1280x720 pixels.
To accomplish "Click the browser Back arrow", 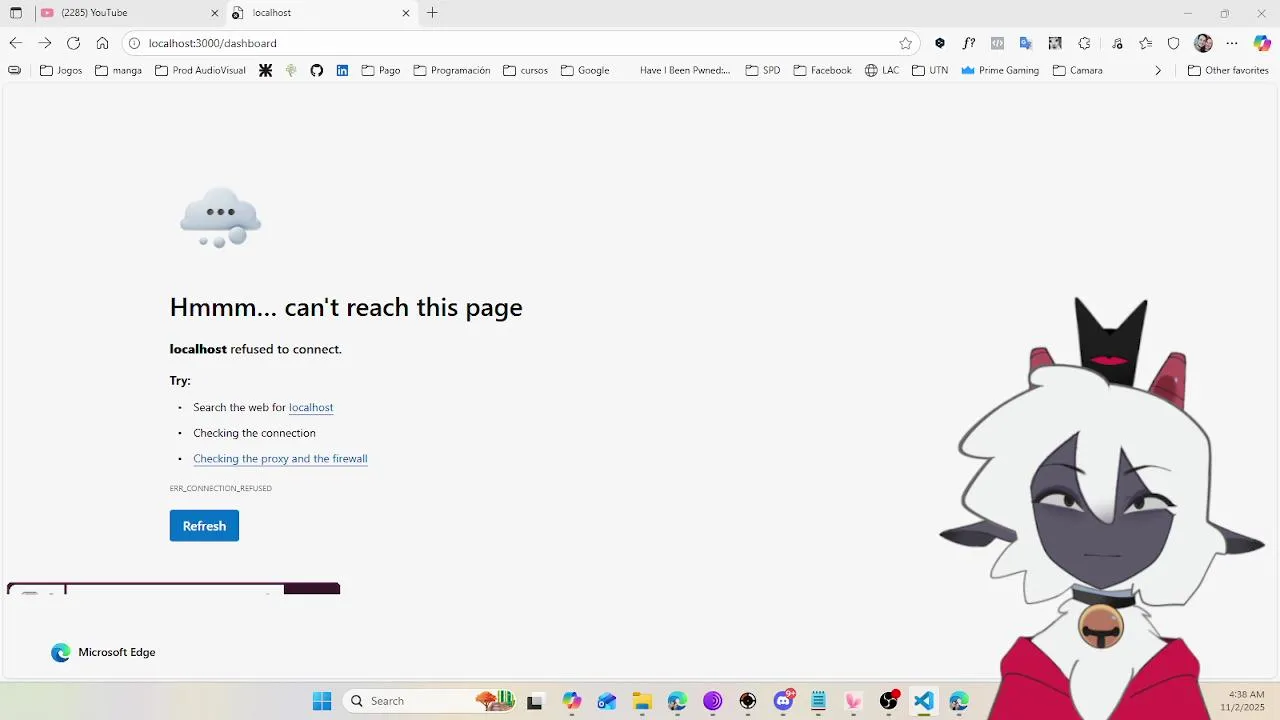I will (x=15, y=43).
